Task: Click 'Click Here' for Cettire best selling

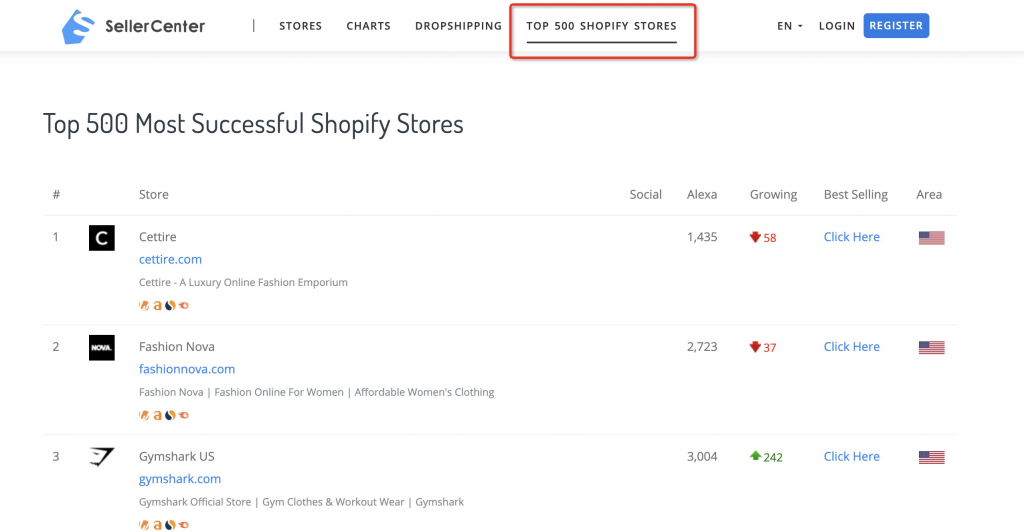Action: [x=852, y=237]
